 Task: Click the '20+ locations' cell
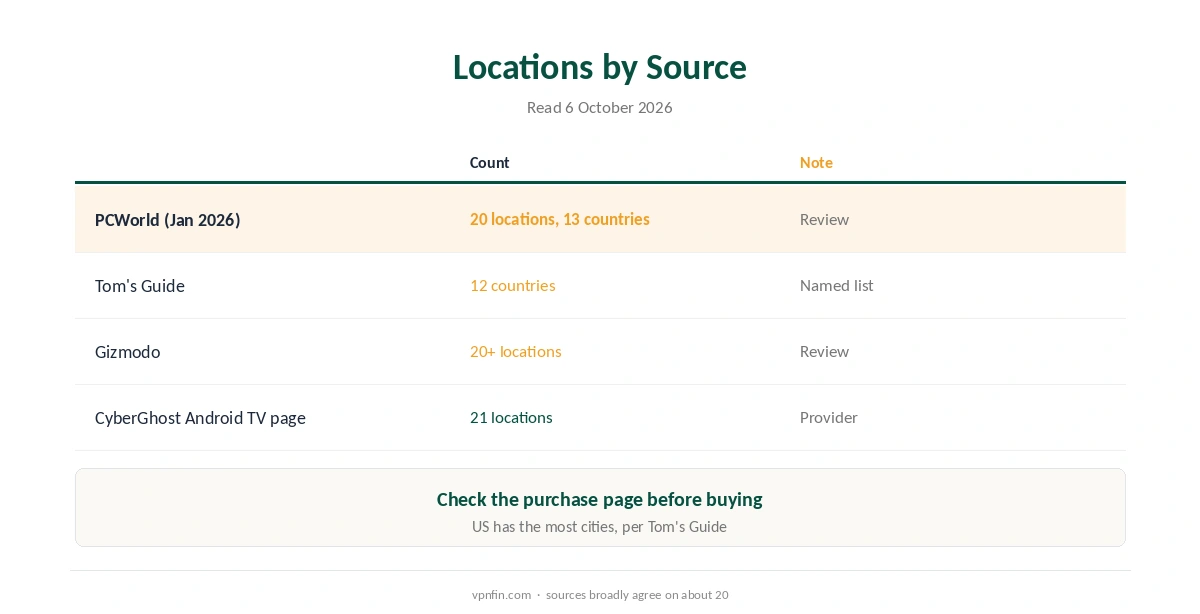click(515, 351)
